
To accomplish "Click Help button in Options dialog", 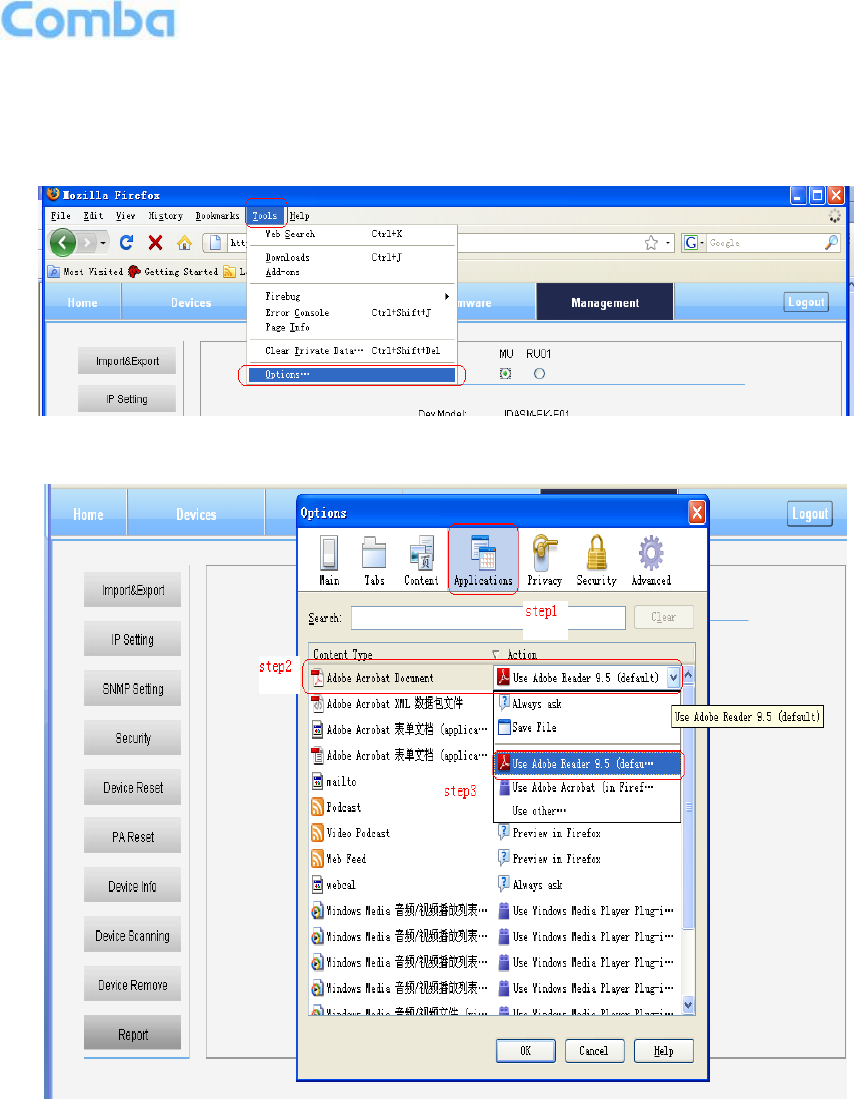I will (663, 1051).
